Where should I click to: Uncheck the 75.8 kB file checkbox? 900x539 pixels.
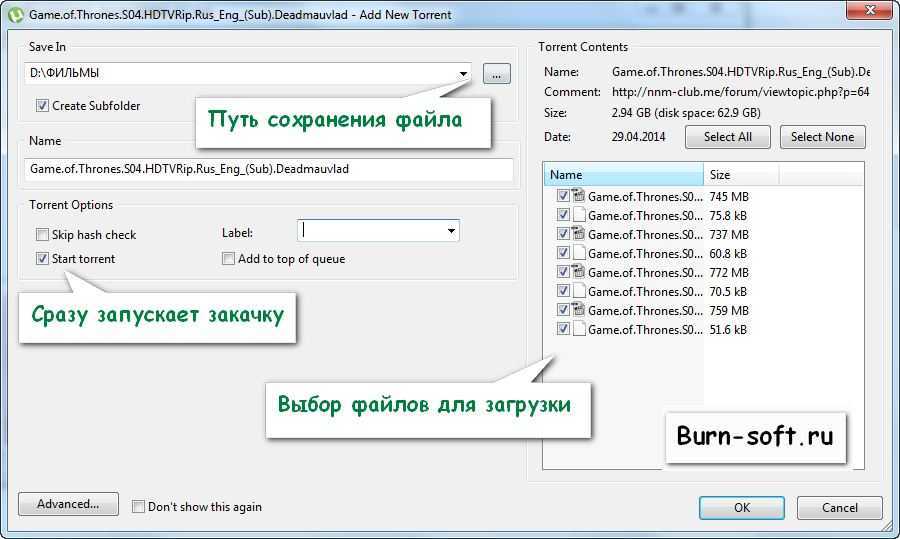click(x=563, y=215)
